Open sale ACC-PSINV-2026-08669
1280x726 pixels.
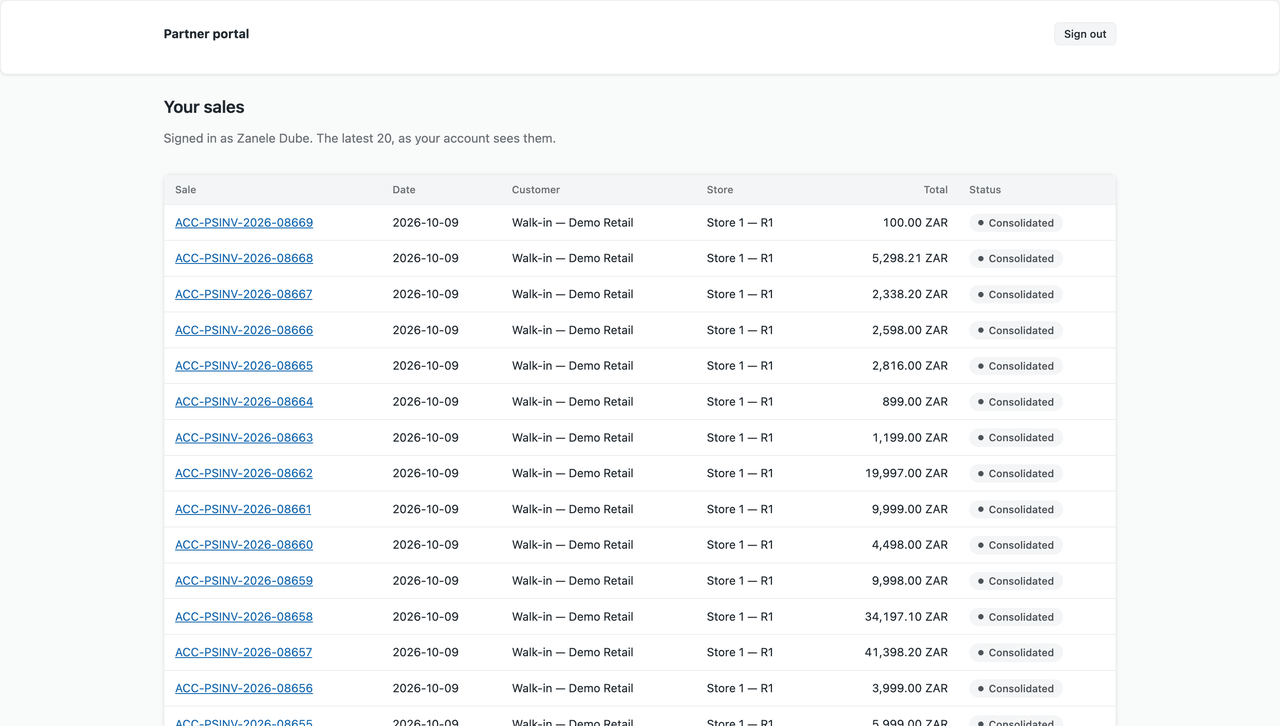coord(244,223)
